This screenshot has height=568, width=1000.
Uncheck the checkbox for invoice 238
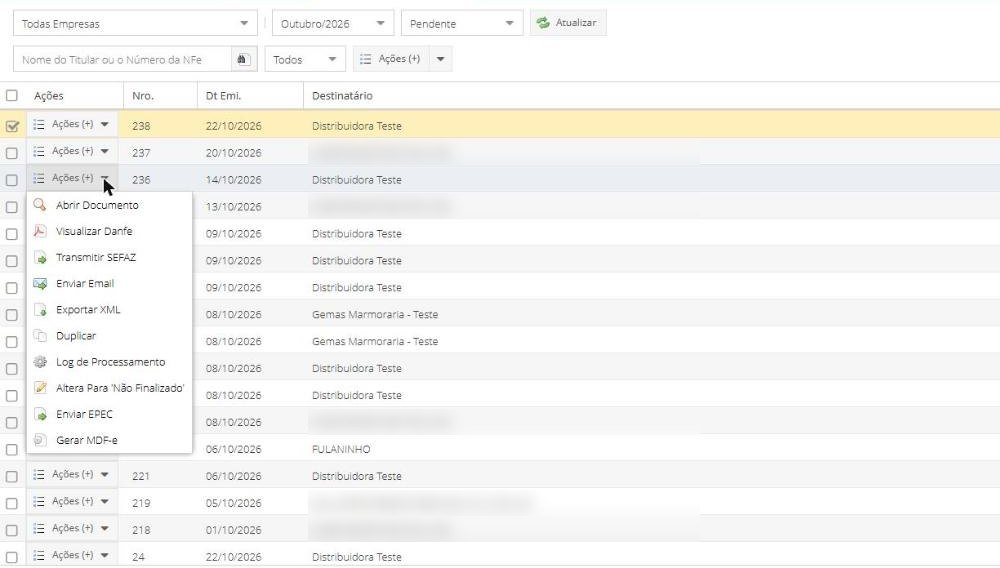[11, 126]
